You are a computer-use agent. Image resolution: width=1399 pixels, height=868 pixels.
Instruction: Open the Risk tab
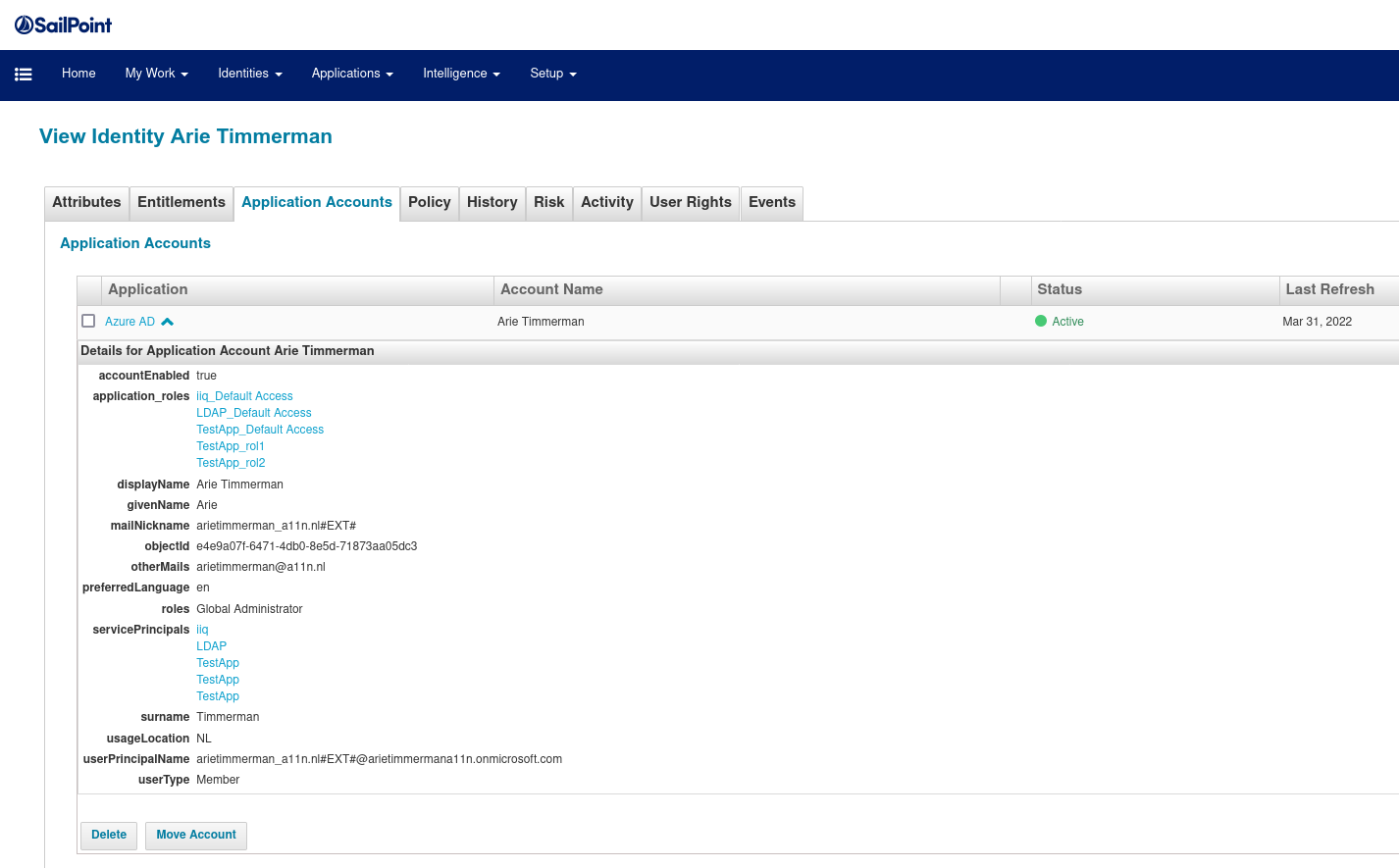click(549, 202)
